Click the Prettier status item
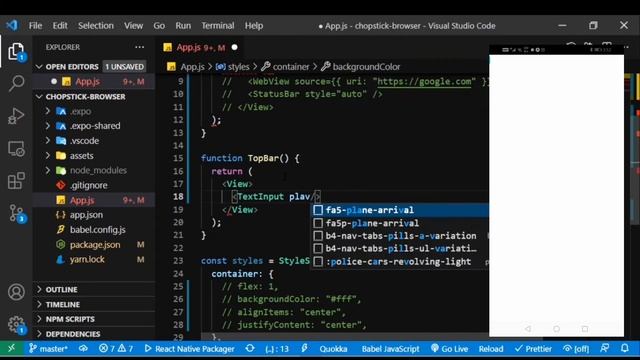Viewport: 640px width, 360px height. [x=533, y=349]
